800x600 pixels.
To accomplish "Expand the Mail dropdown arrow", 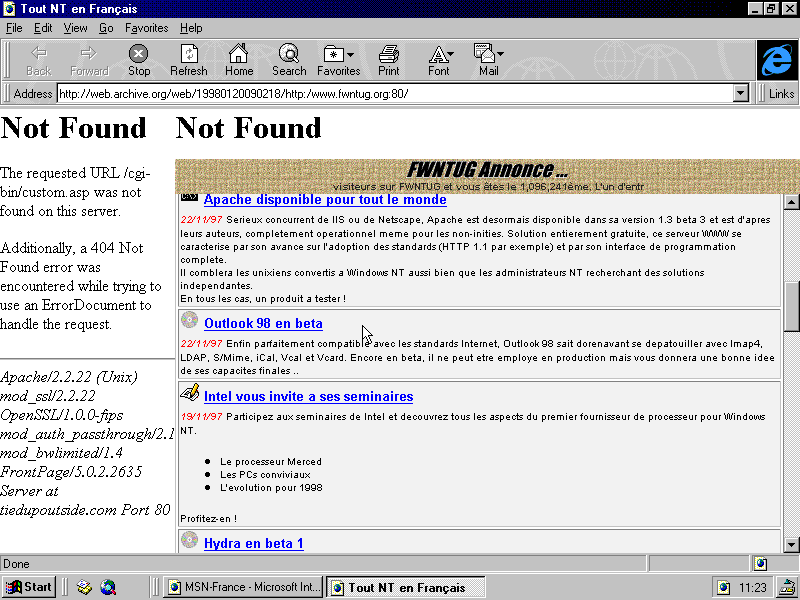I will (x=501, y=54).
